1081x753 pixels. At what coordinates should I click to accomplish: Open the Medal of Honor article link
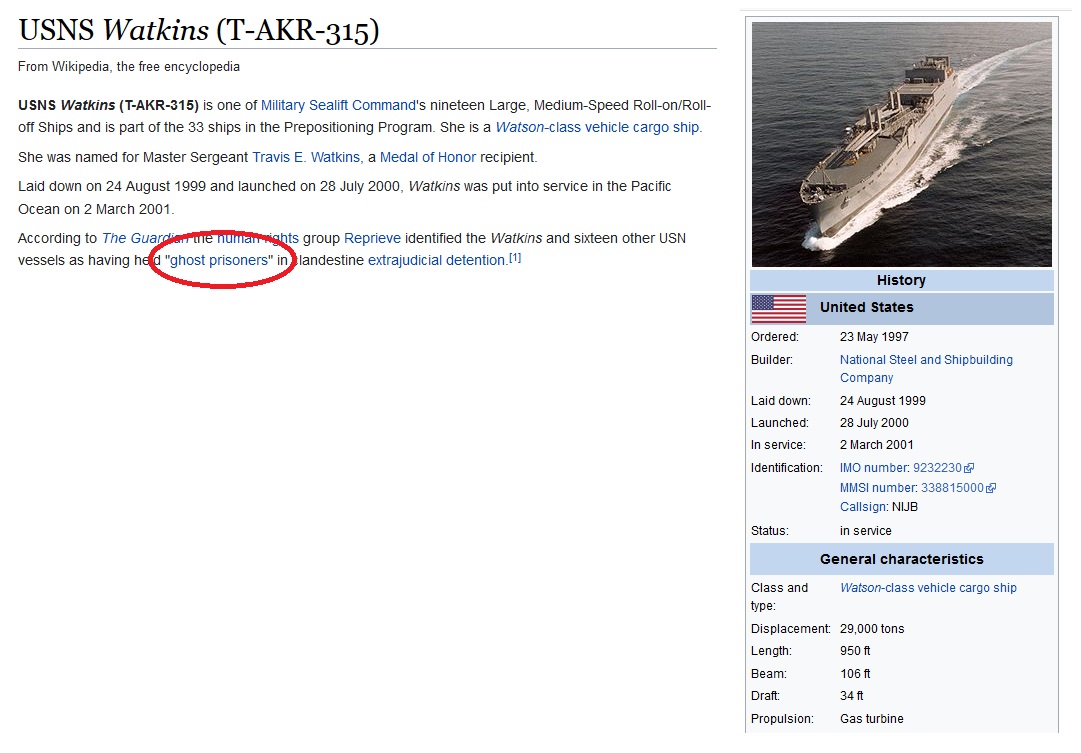tap(427, 157)
